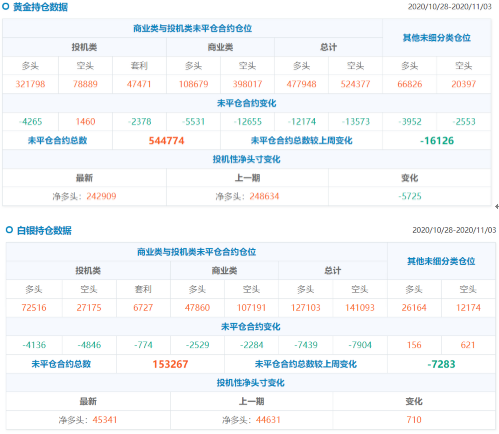499x434 pixels.
Task: Open the 白银持仓数据 section title
Action: tap(44, 230)
